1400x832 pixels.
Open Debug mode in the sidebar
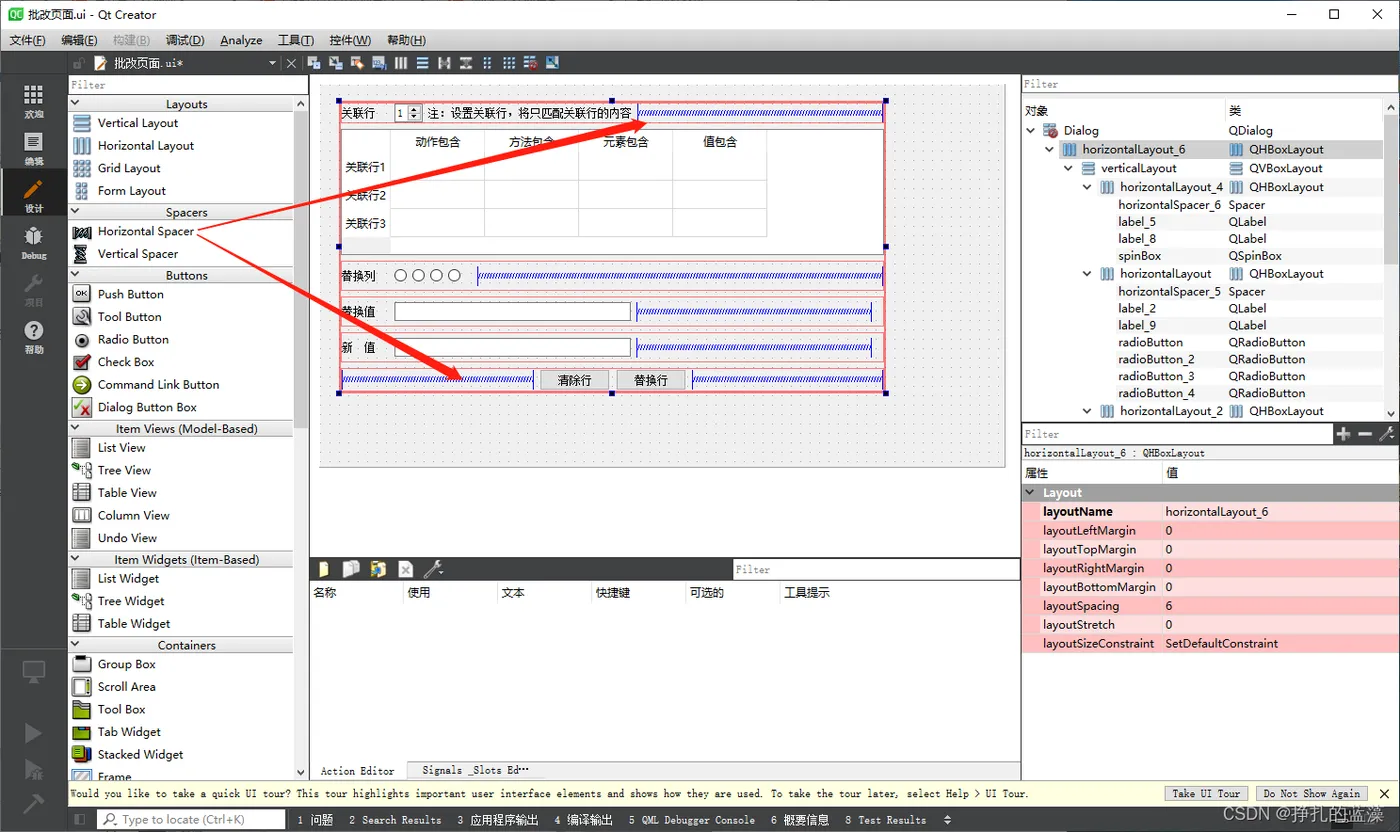pos(34,242)
